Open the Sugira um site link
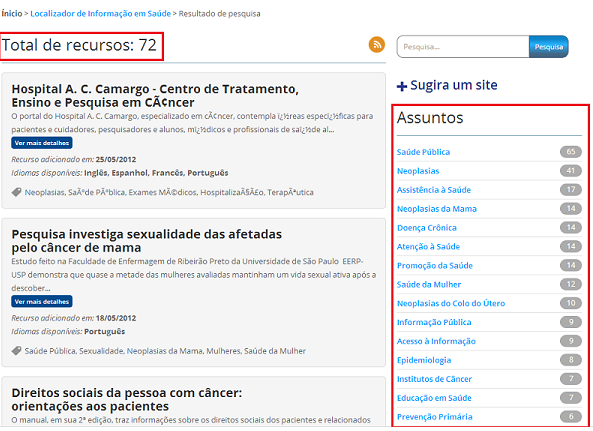Image resolution: width=593 pixels, height=431 pixels. tap(454, 85)
